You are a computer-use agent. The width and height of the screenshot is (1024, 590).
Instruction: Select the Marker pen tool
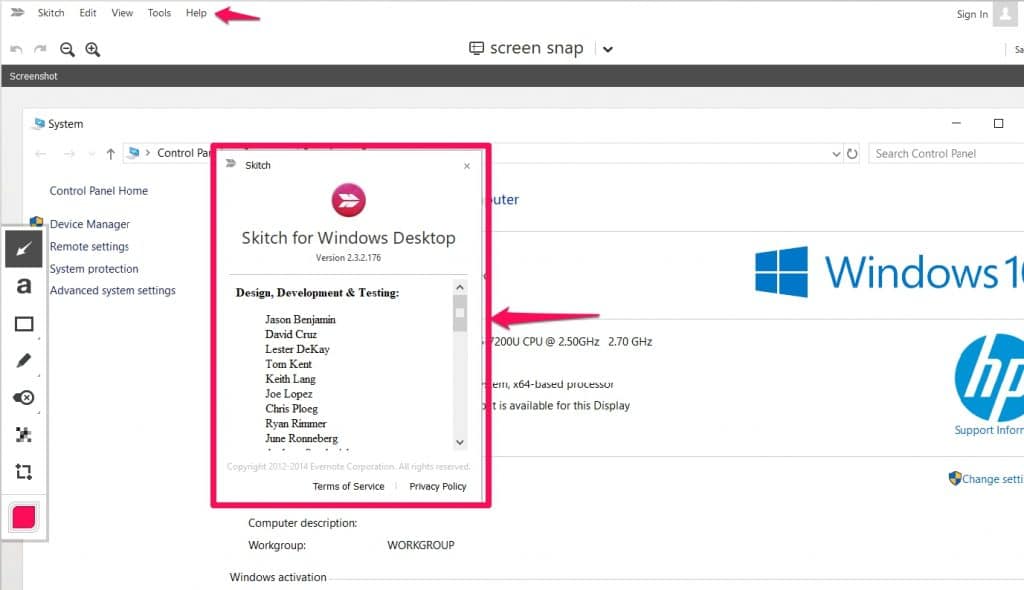coord(24,361)
